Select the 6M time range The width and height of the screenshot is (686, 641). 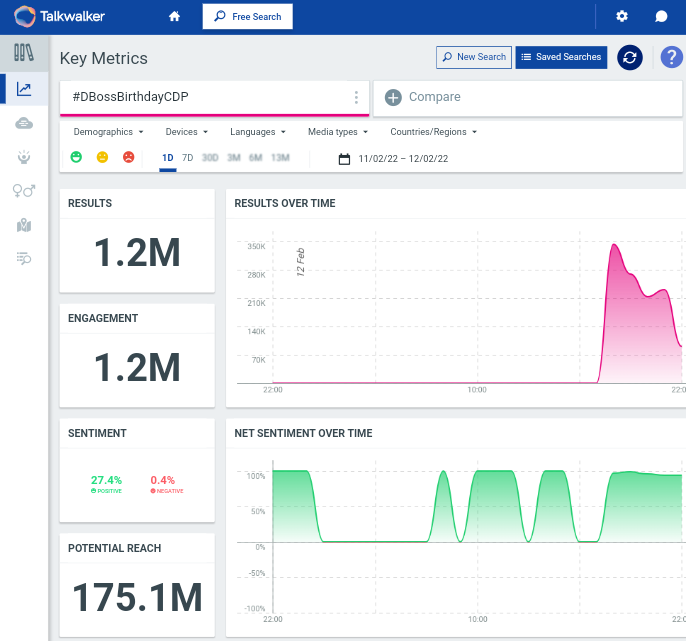tap(256, 158)
